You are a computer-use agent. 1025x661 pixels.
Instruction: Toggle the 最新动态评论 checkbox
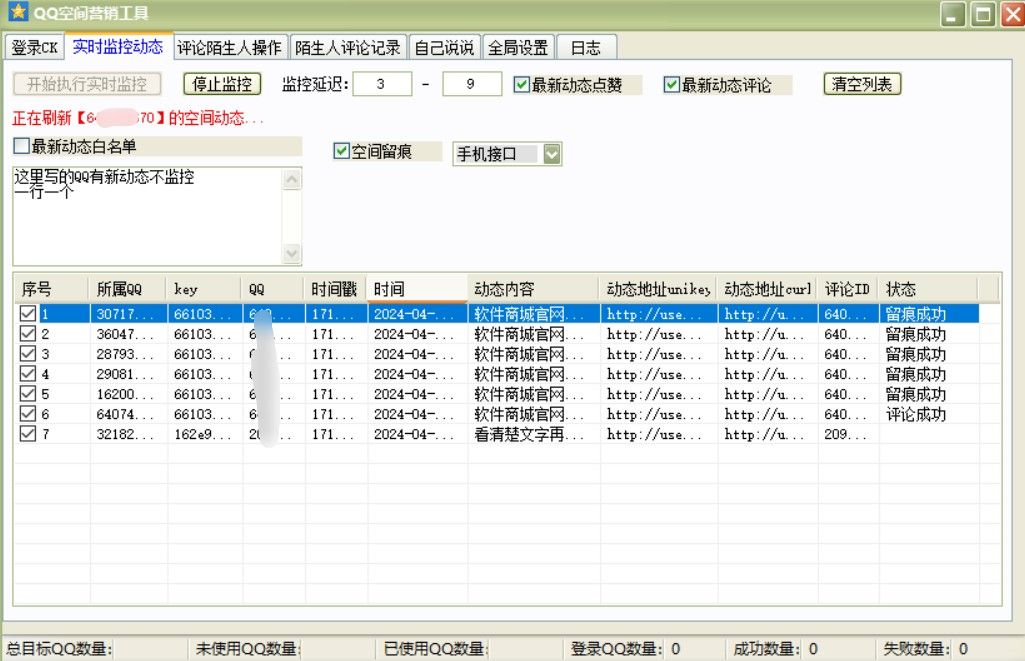click(x=671, y=84)
